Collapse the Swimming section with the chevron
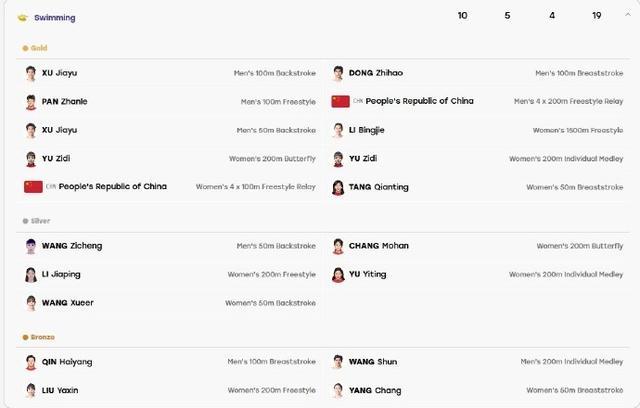The width and height of the screenshot is (640, 408). tap(628, 15)
